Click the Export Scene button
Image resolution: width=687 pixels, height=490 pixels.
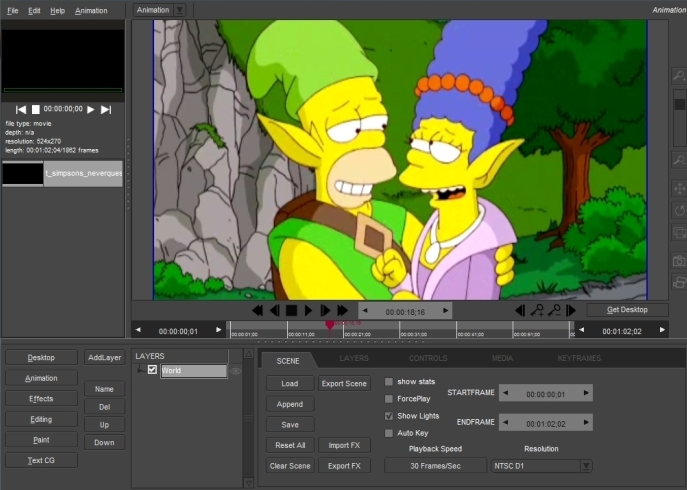click(x=344, y=383)
